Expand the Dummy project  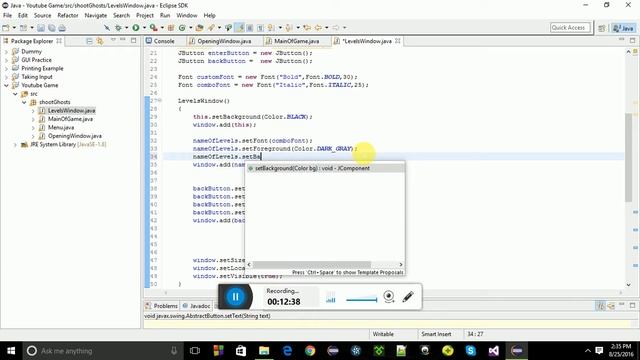tap(6, 51)
